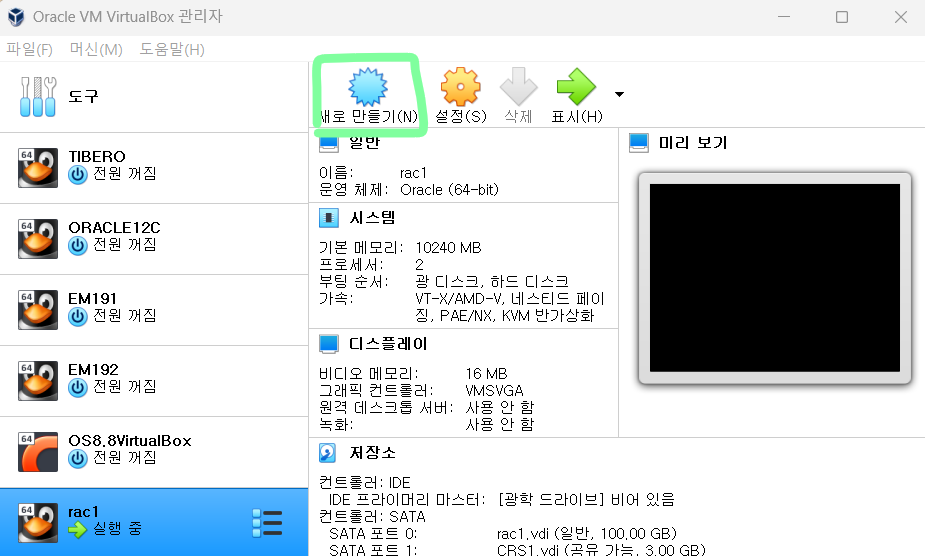Minimize the VirtualBox manager window
925x556 pixels.
coord(783,17)
